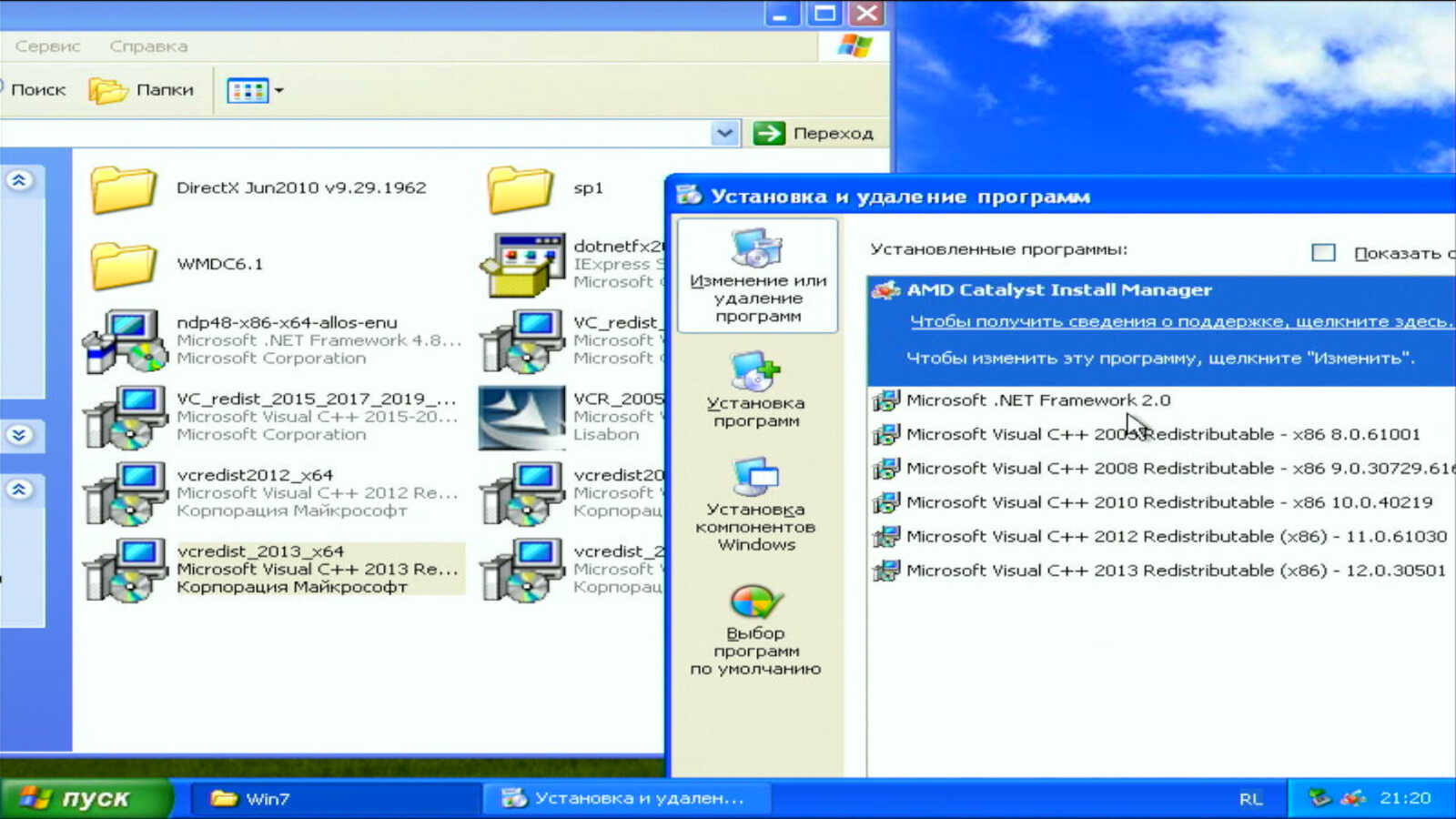Viewport: 1456px width, 819px height.
Task: Select Visual C++ 2005 Redistributable x86 entry
Action: (x=1161, y=434)
